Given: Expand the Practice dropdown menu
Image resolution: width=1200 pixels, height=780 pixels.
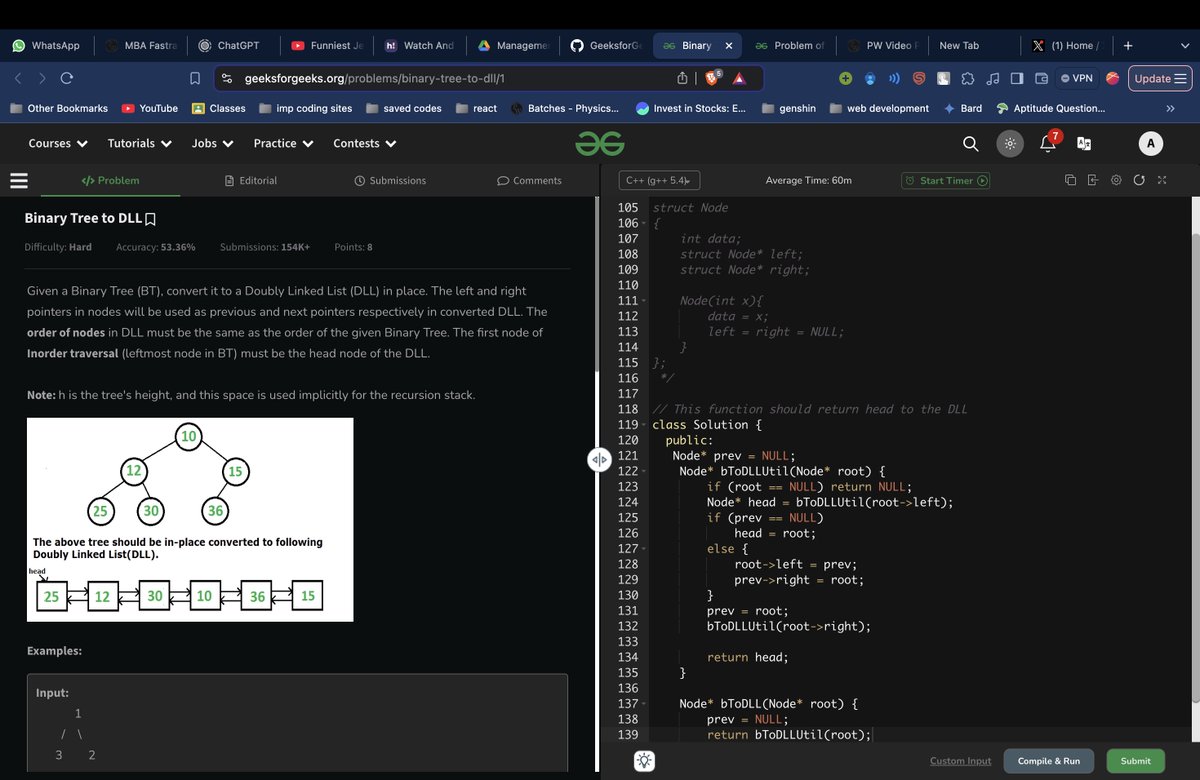Looking at the screenshot, I should 284,143.
